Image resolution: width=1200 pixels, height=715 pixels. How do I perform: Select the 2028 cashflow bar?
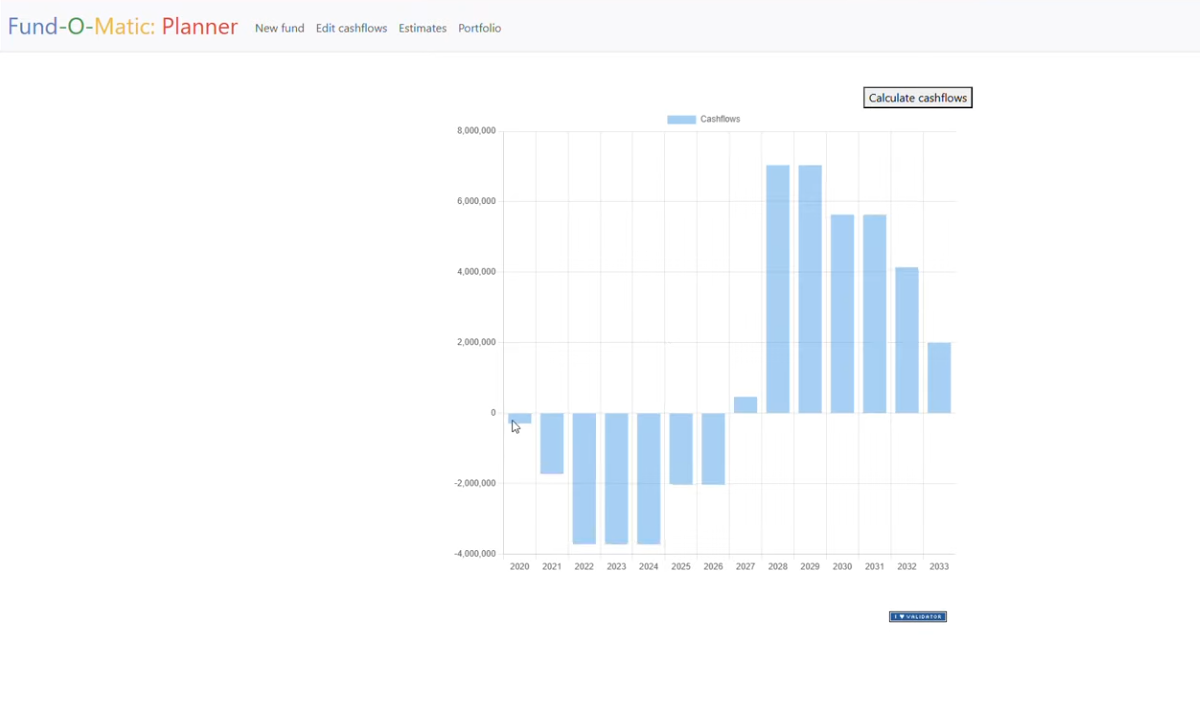pos(778,289)
